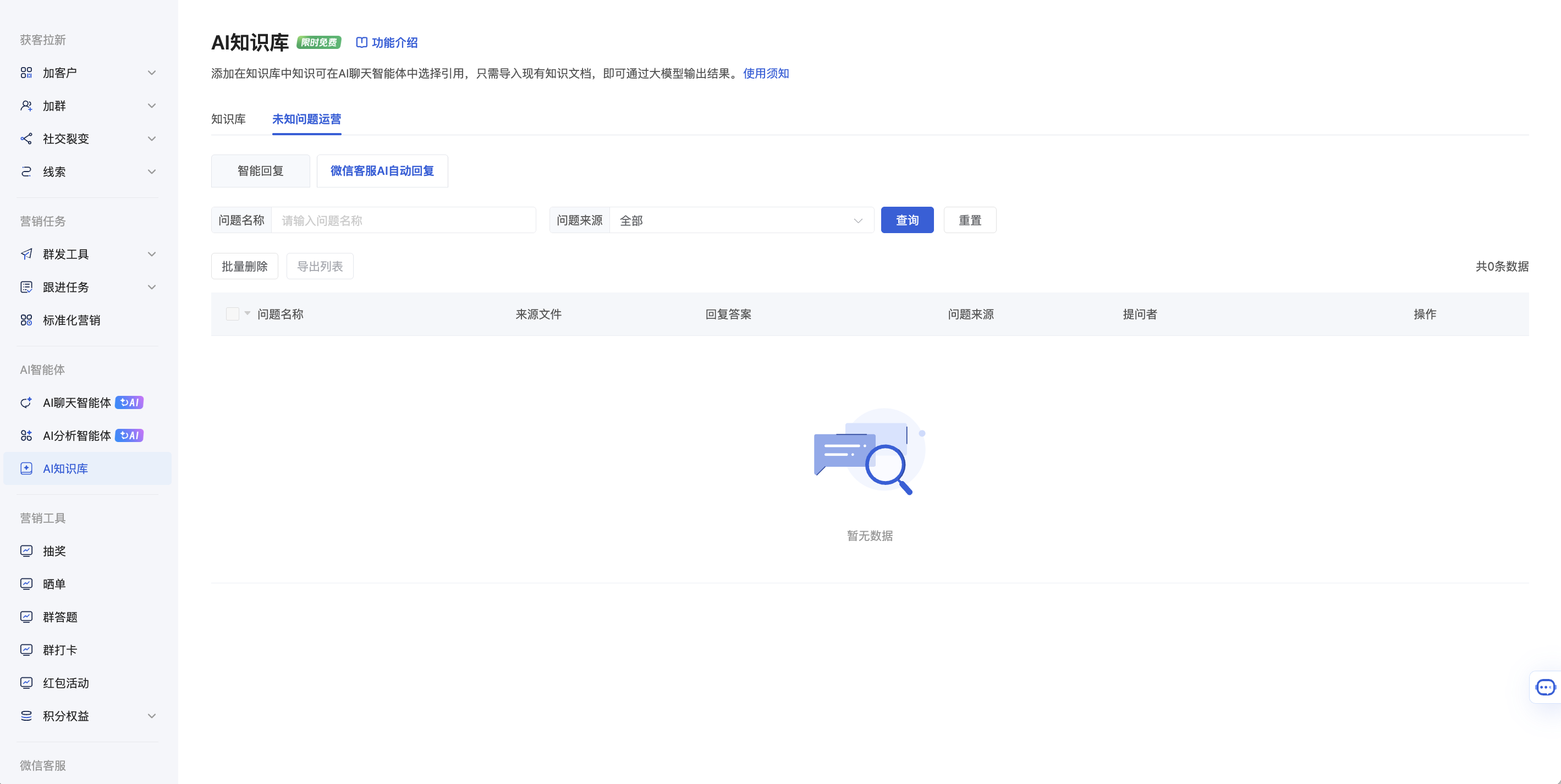Click the 抽奖 sidebar icon

click(26, 551)
